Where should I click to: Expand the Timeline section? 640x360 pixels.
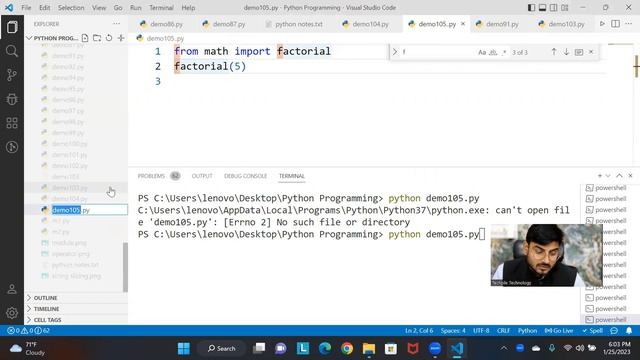[76, 309]
